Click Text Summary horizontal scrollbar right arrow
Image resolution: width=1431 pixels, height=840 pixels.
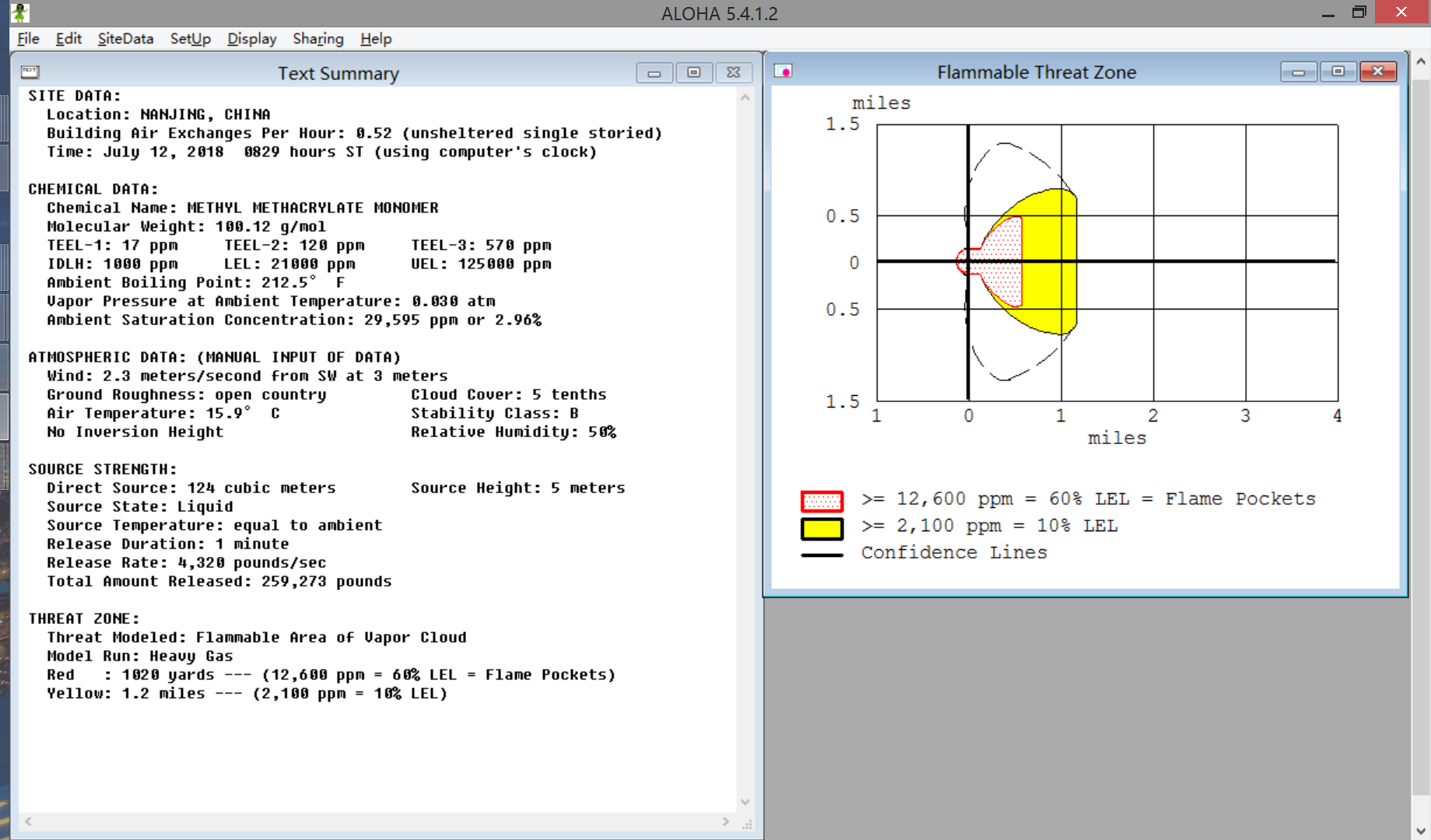pos(725,821)
